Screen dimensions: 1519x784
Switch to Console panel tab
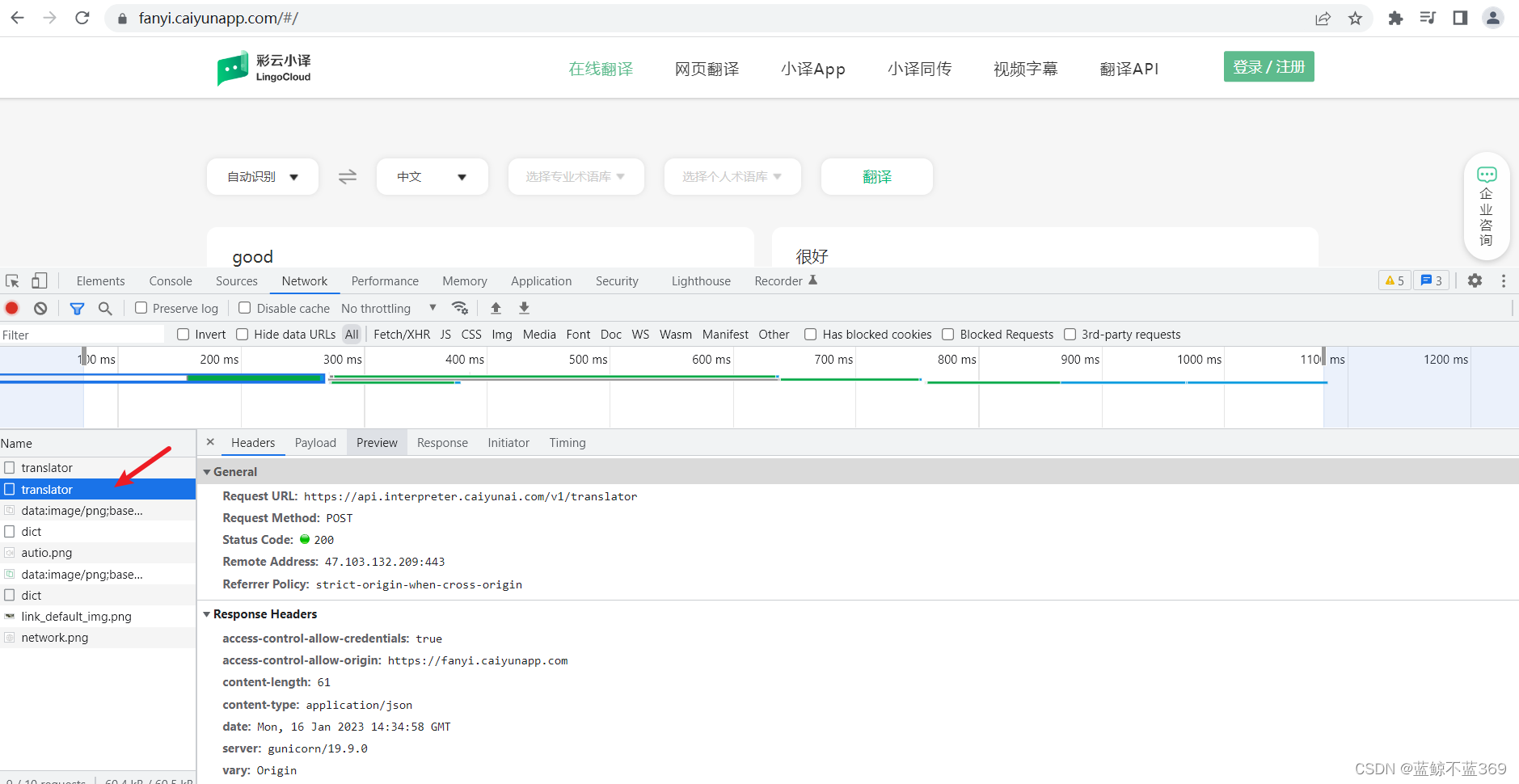(x=171, y=281)
